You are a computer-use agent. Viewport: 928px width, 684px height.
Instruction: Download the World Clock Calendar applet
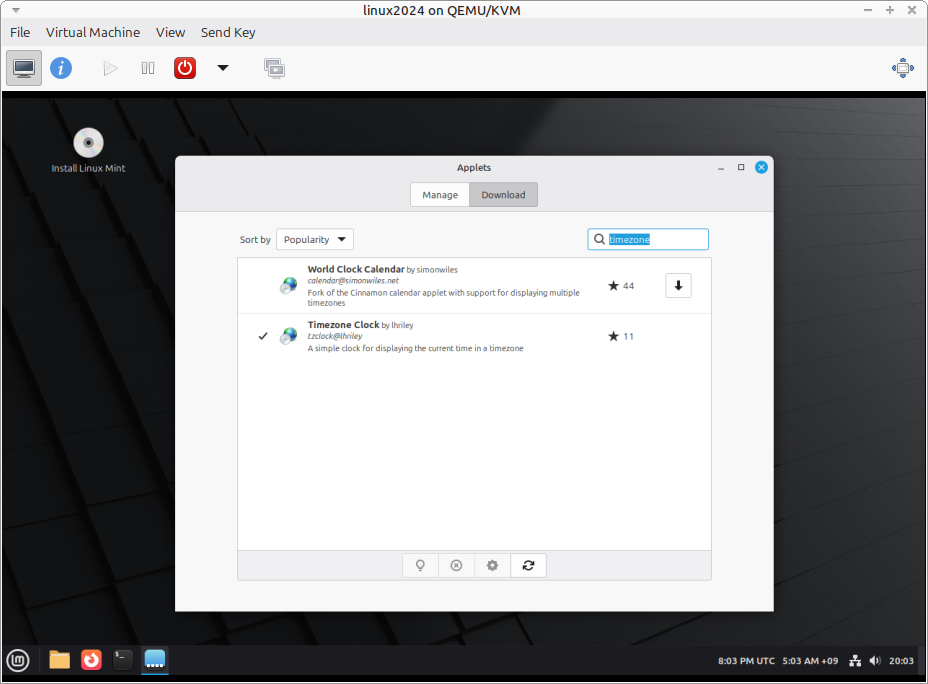(x=678, y=286)
